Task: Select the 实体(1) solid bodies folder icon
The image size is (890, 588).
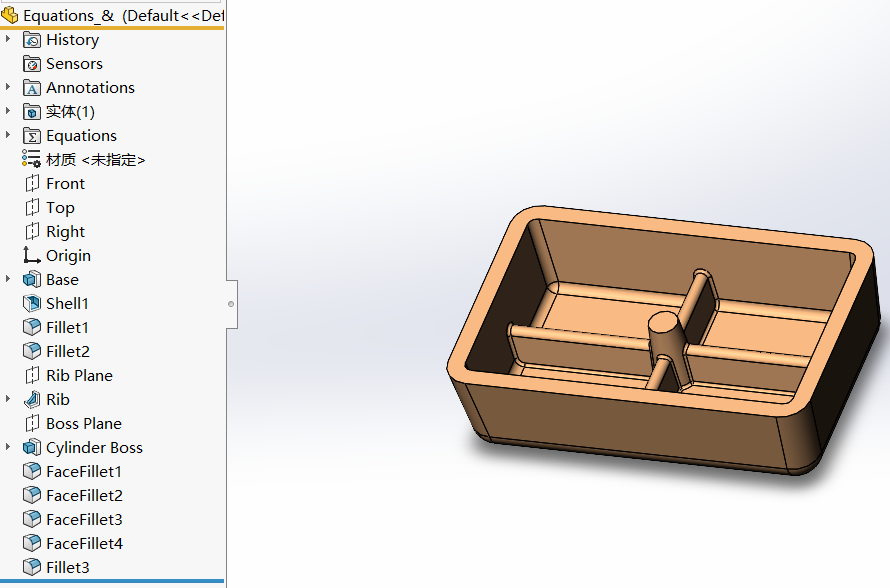Action: [x=32, y=112]
